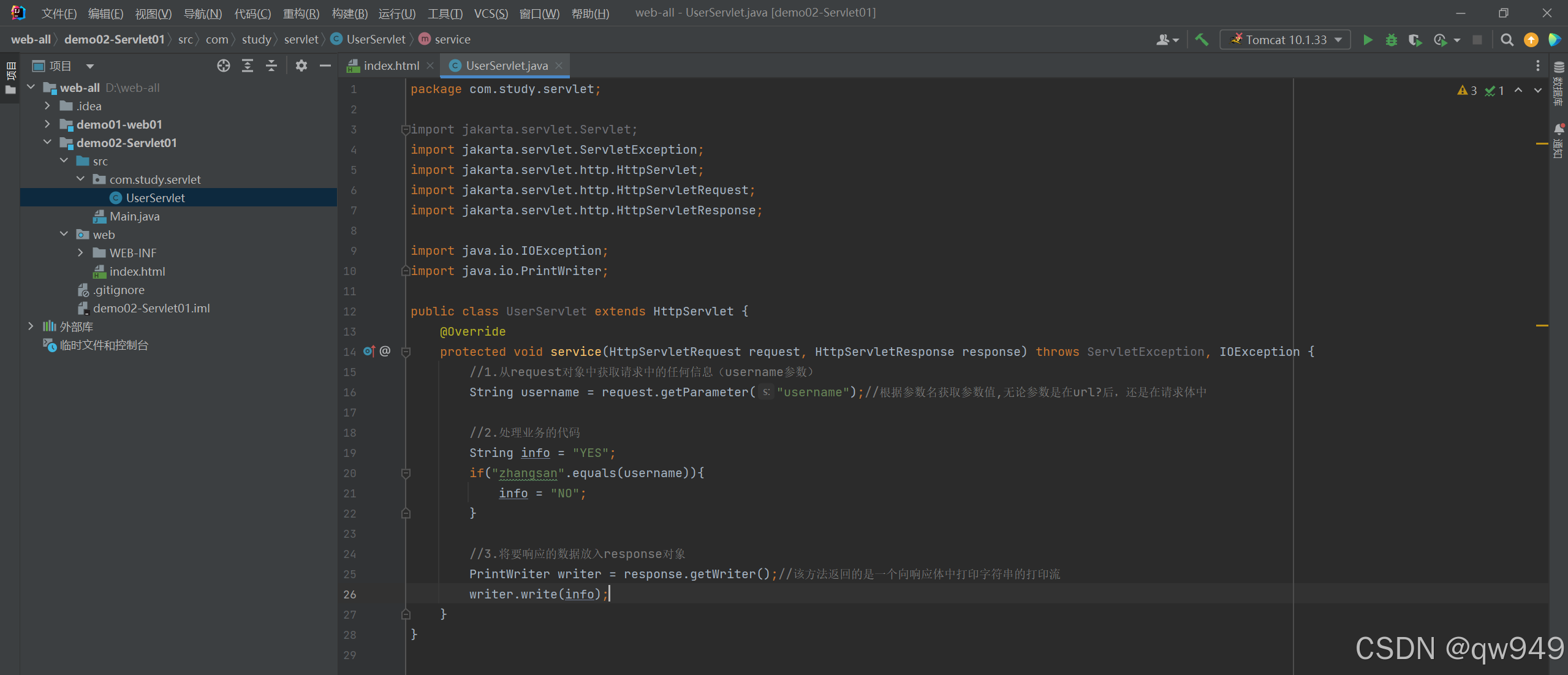Click the study breadcrumb in the navigation bar

click(257, 39)
